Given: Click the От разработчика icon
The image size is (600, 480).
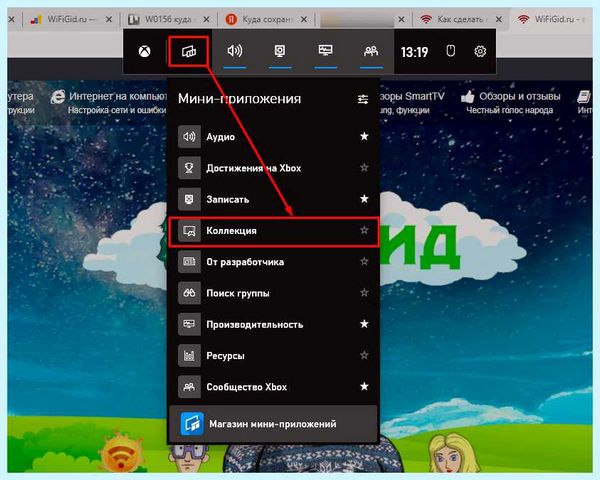Looking at the screenshot, I should coord(189,262).
